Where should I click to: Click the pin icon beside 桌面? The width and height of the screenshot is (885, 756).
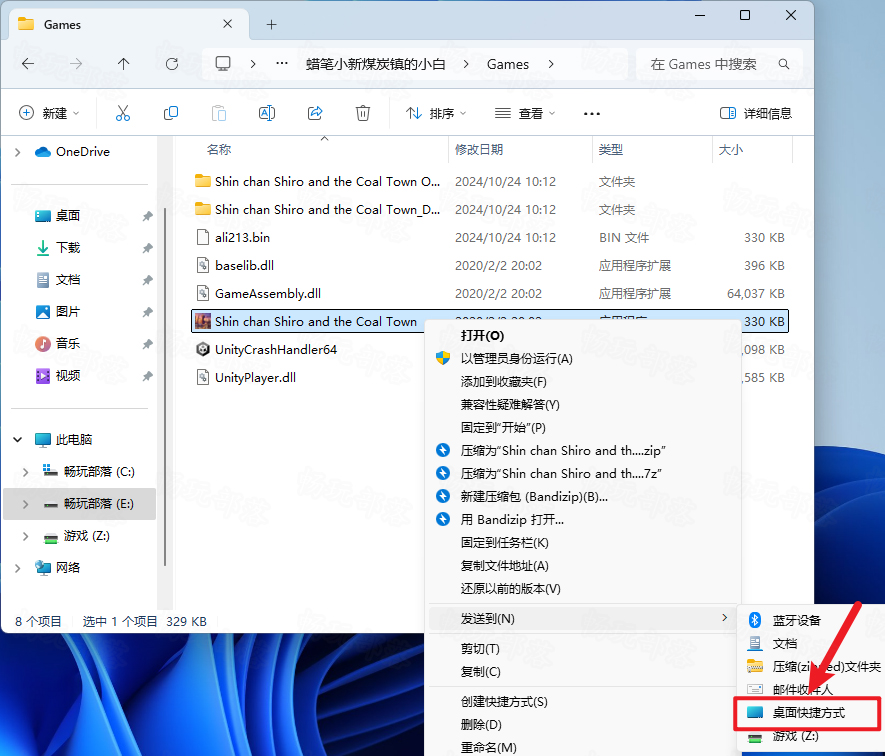click(147, 216)
